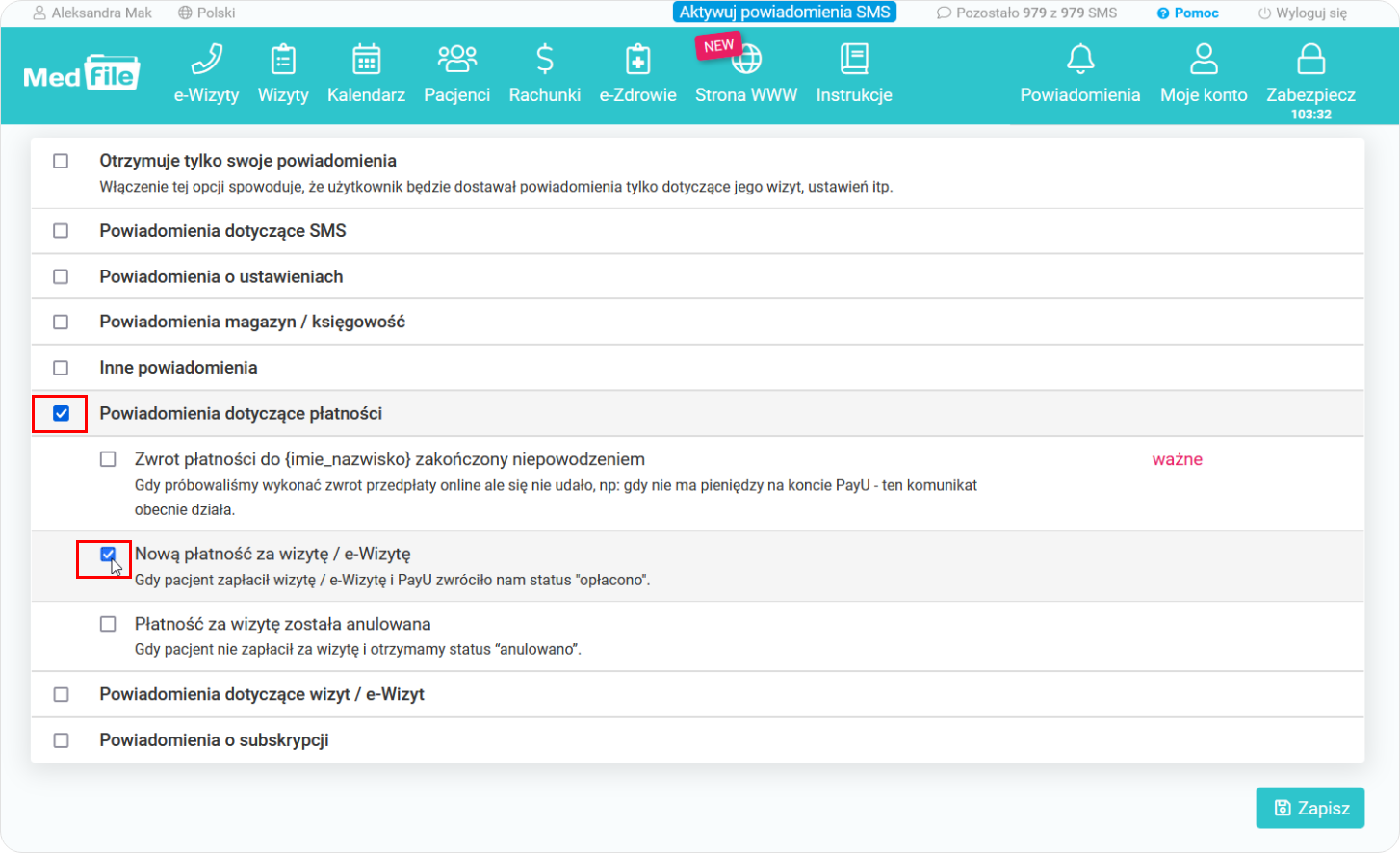Click the user icon beside Aleksandra Mak
Image resolution: width=1400 pixels, height=853 pixels.
point(39,13)
